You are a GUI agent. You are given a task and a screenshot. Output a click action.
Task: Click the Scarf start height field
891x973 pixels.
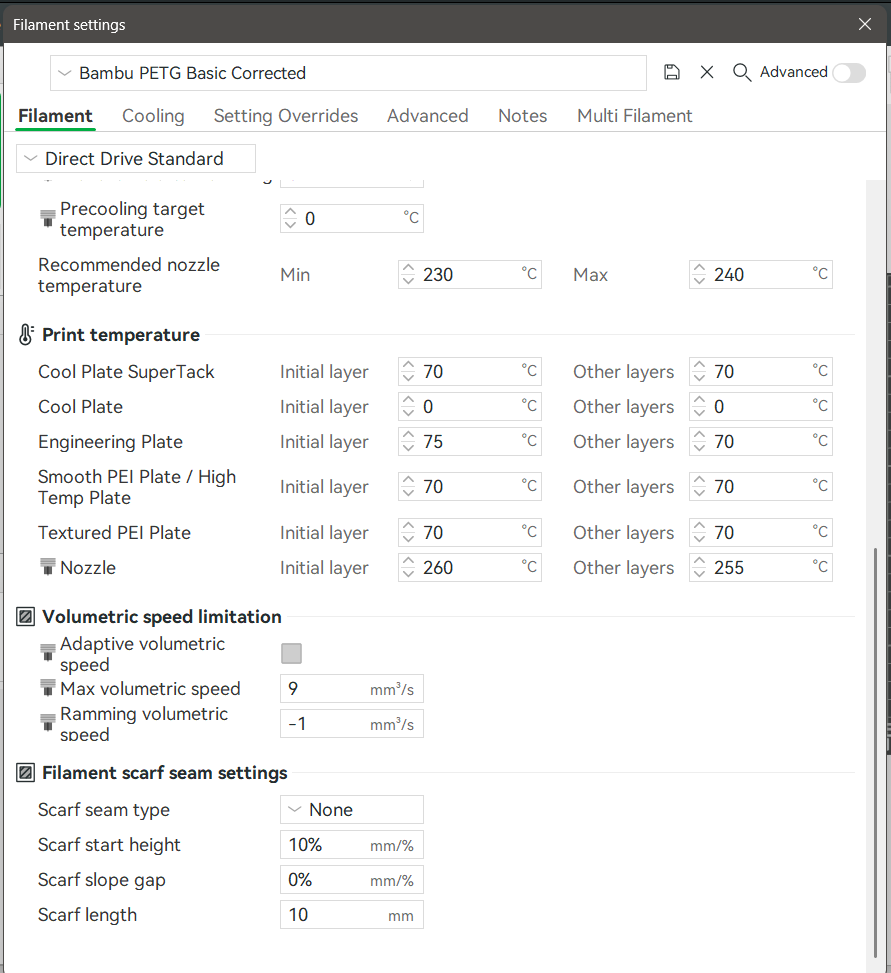[x=352, y=845]
